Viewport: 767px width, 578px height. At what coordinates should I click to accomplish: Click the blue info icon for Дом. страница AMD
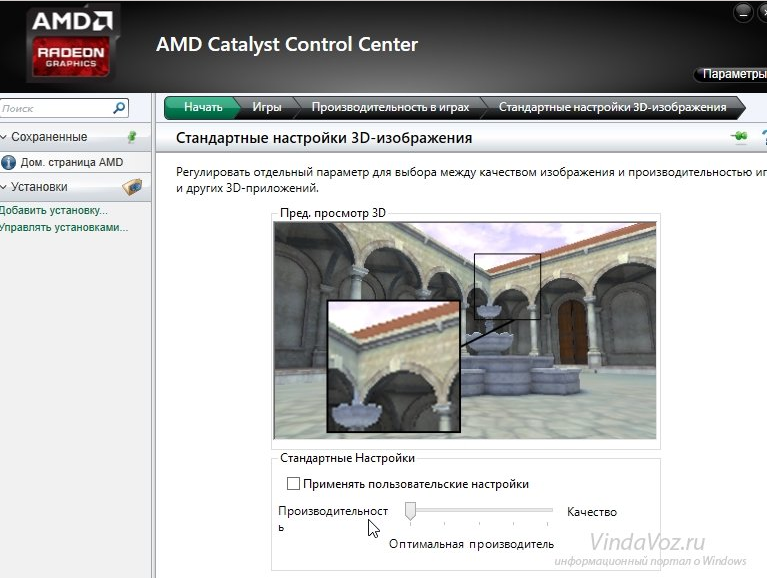[x=8, y=162]
